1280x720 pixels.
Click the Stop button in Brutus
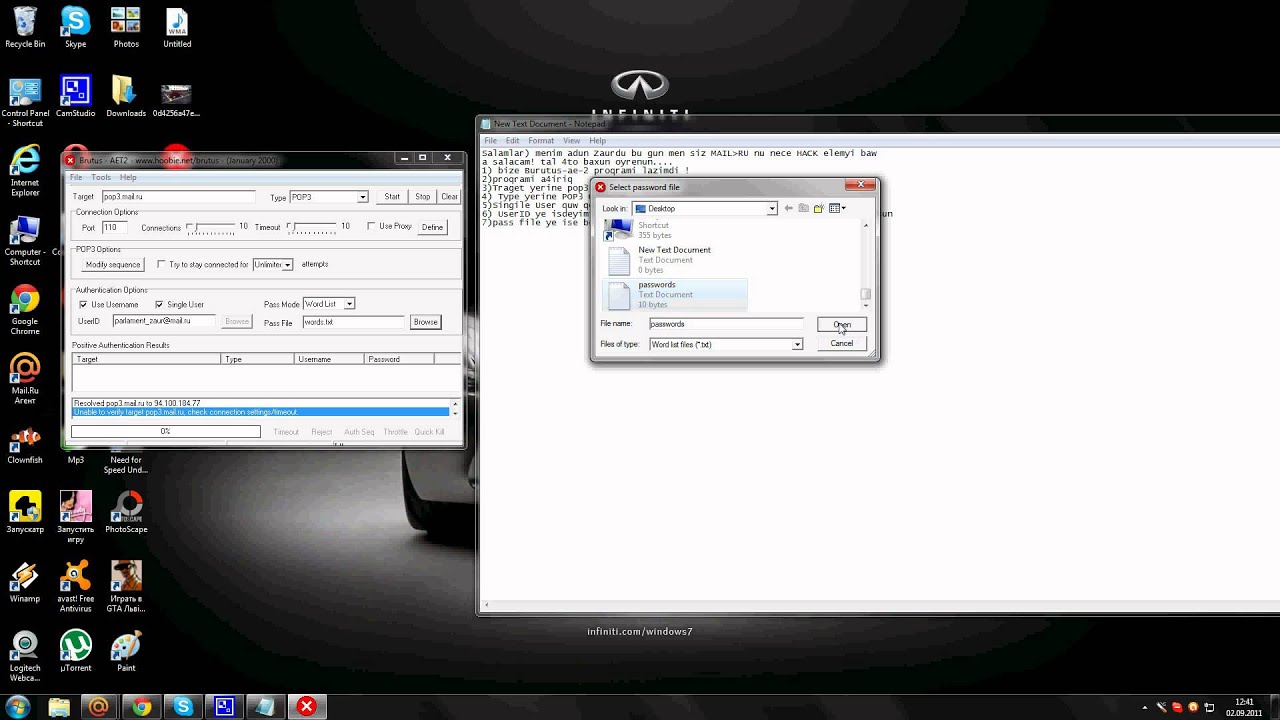pos(423,197)
